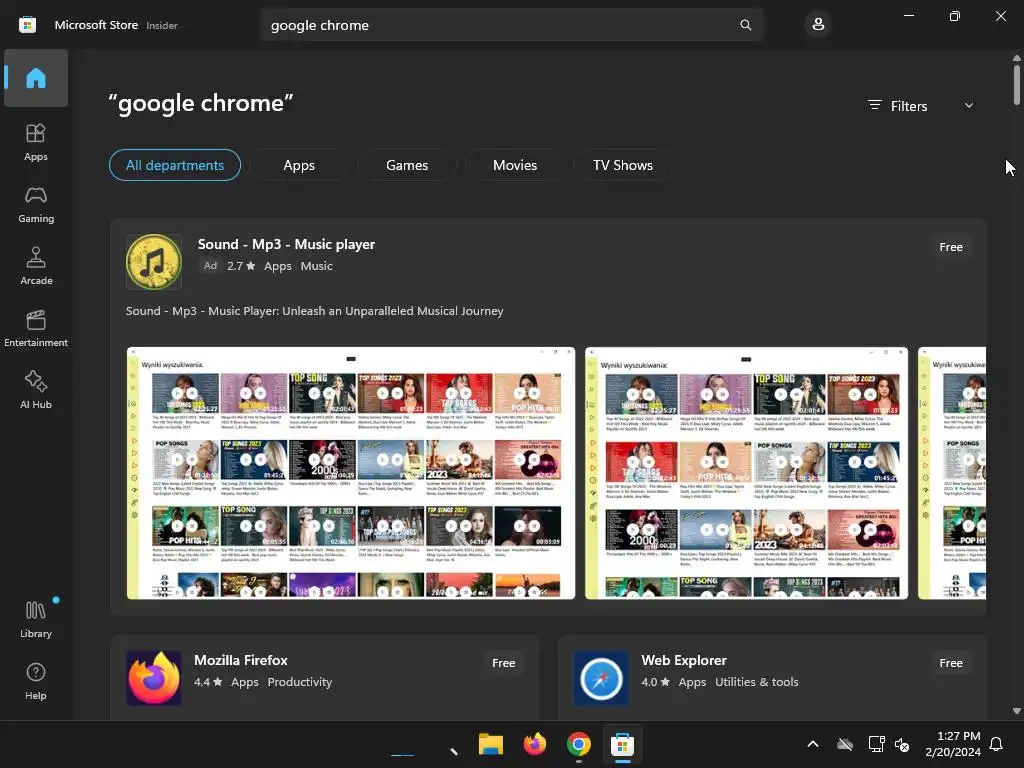Click the scrollbar down arrow

tap(1017, 711)
